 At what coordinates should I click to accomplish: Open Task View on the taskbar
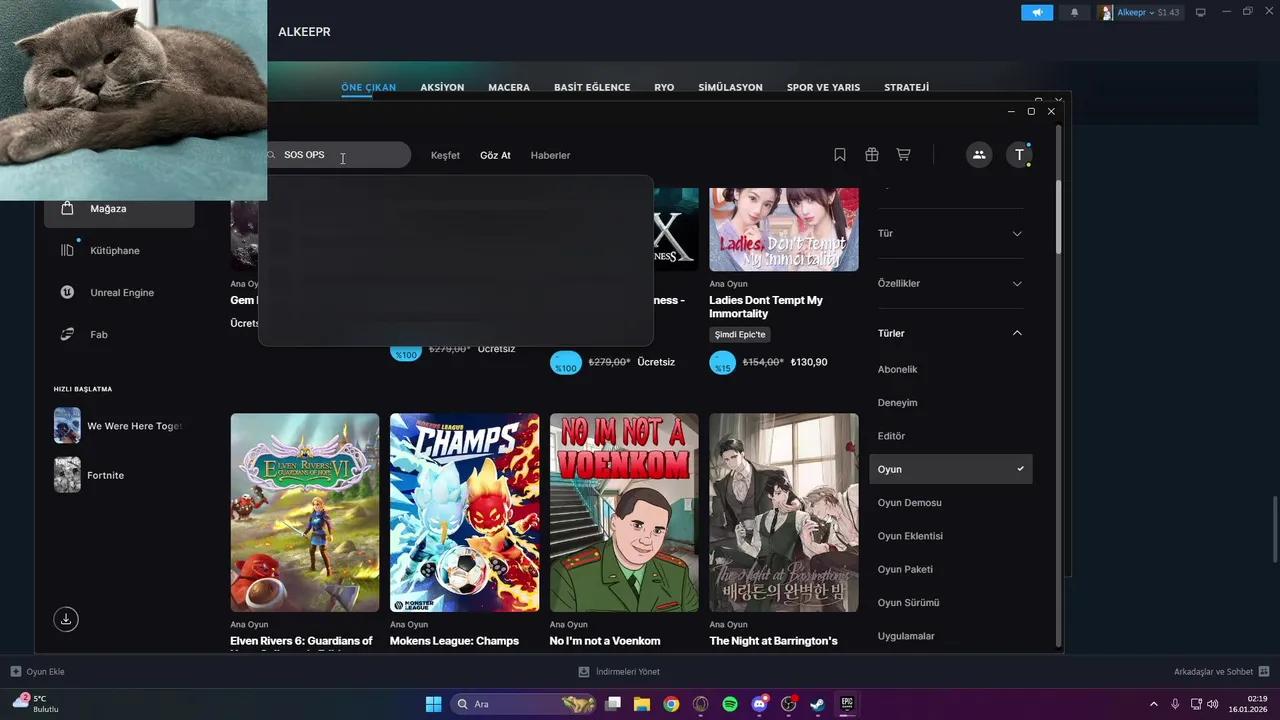613,704
